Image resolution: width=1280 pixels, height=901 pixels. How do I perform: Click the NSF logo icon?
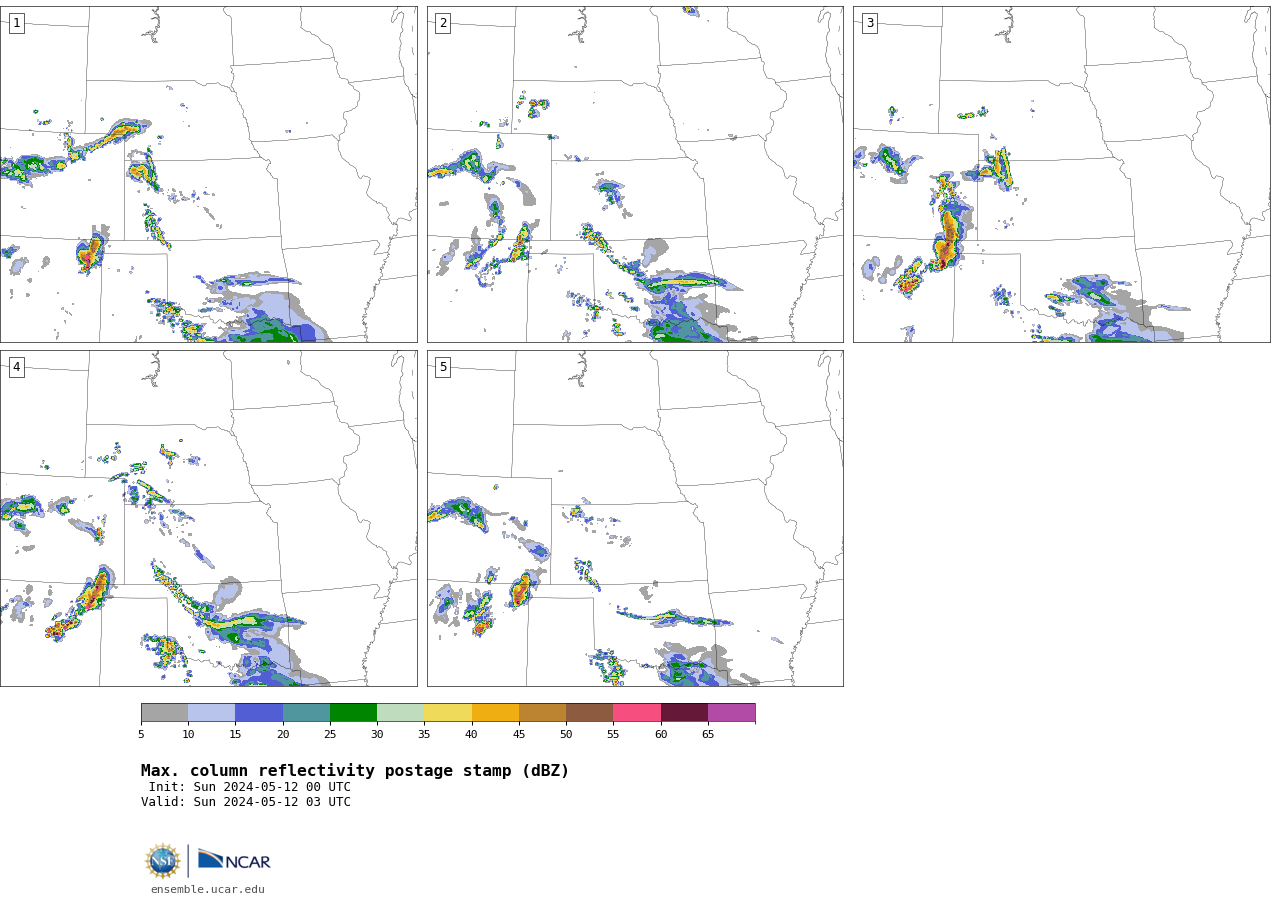click(x=162, y=861)
